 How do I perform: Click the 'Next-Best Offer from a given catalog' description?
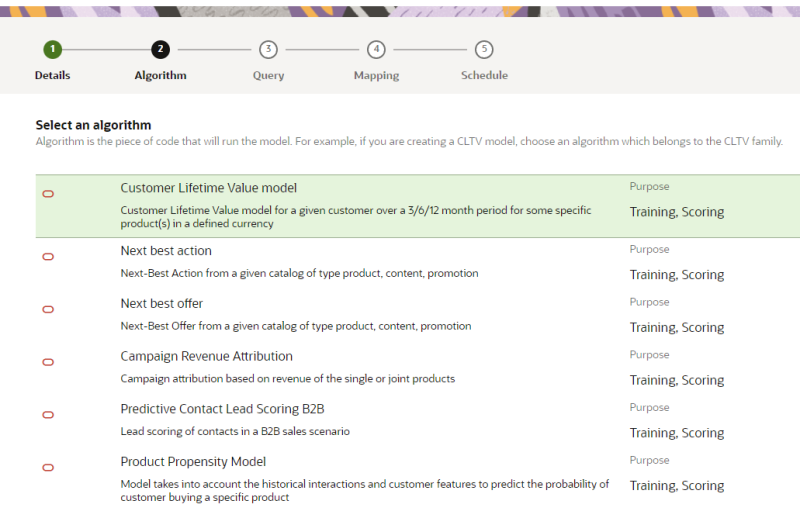(295, 326)
